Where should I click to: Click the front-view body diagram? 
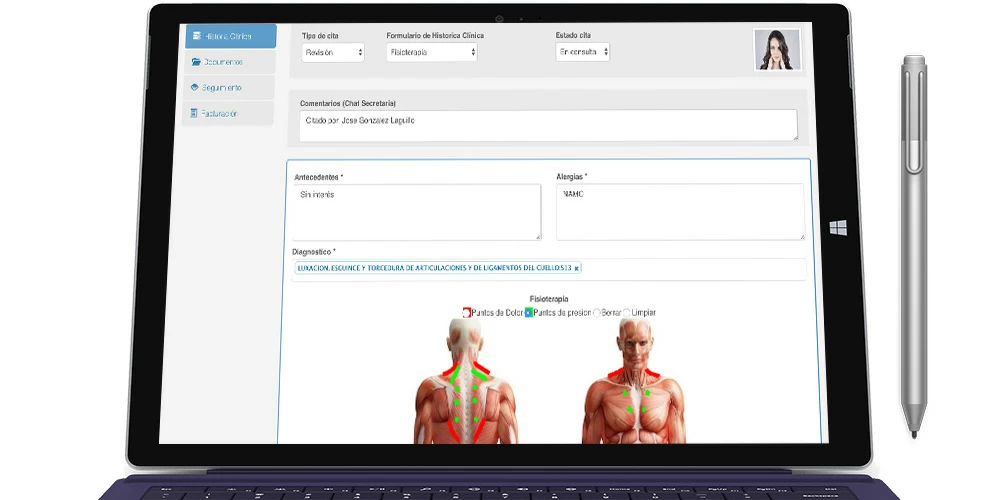point(634,381)
